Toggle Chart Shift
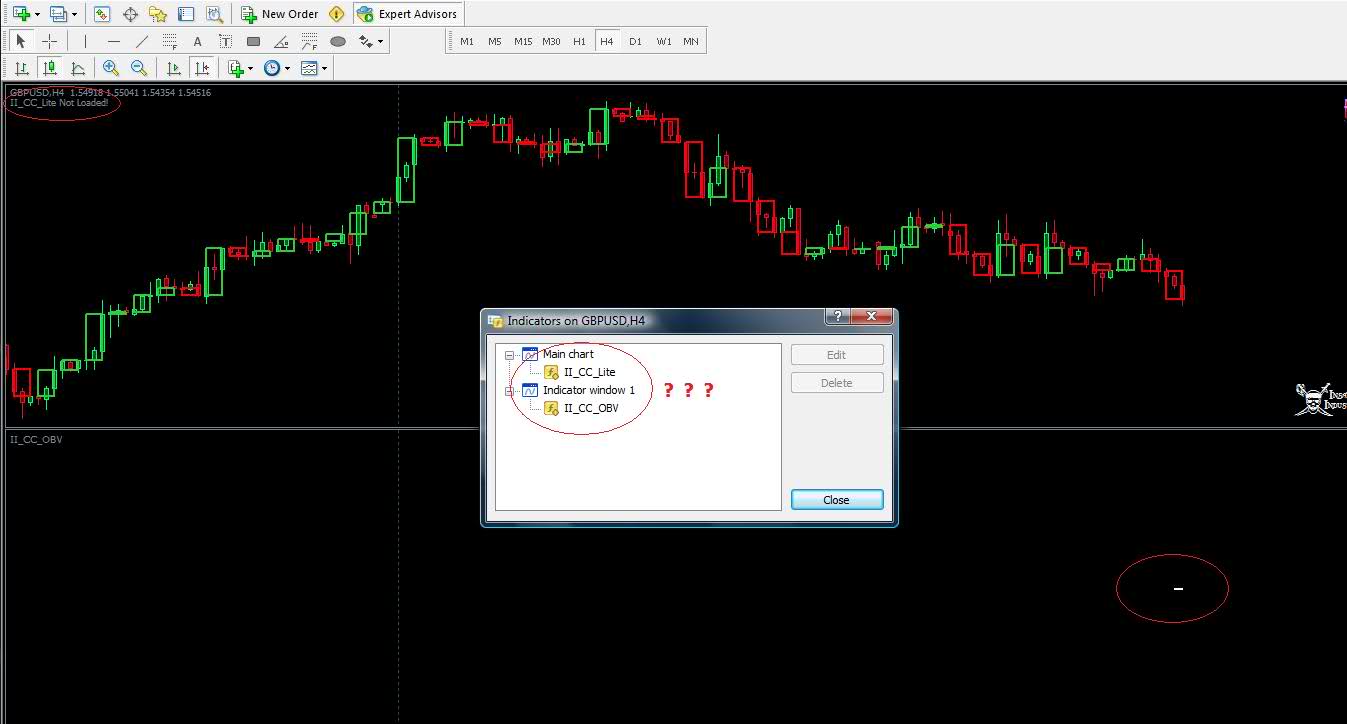 click(202, 68)
